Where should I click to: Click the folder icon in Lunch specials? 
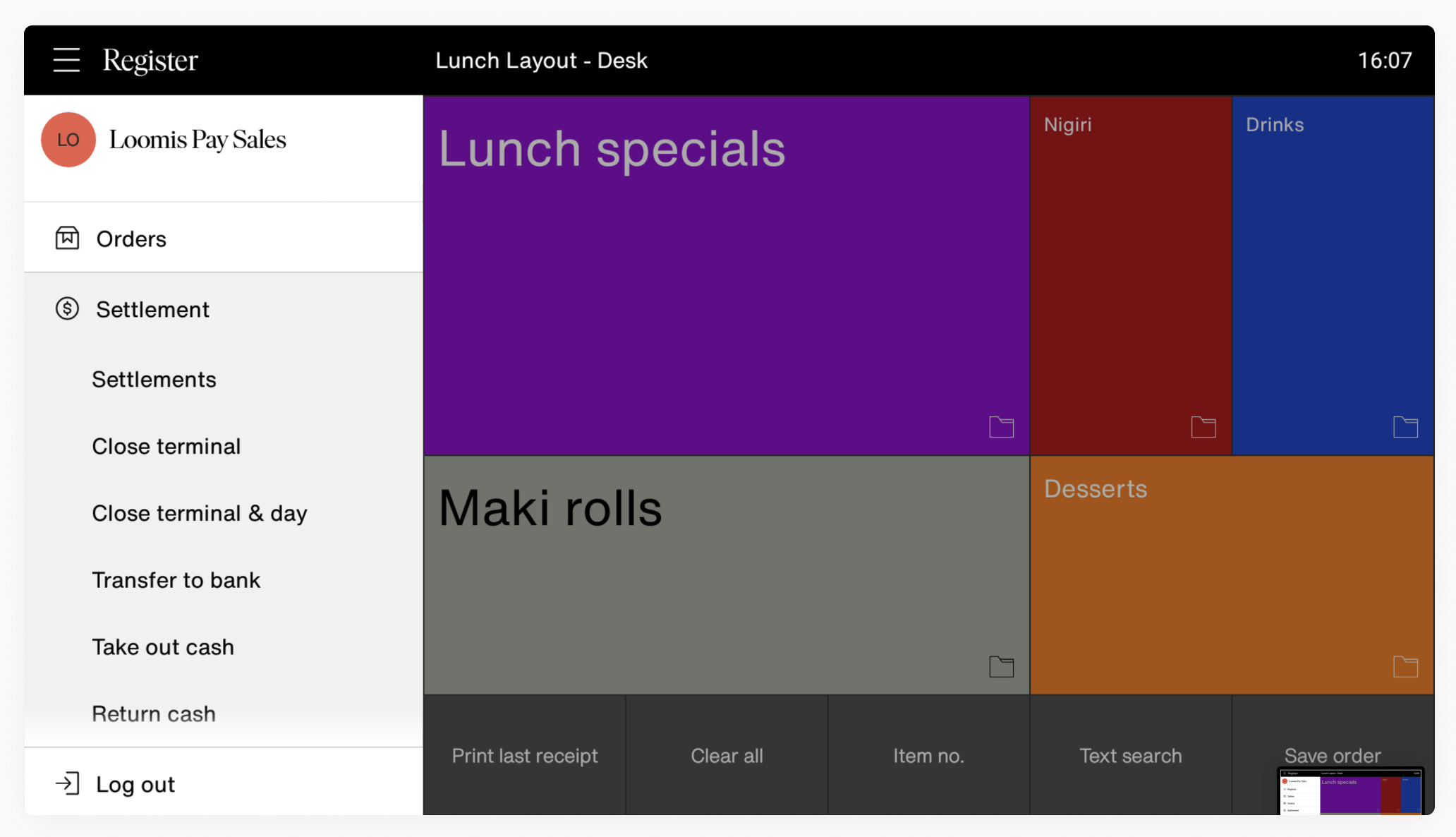(1001, 427)
